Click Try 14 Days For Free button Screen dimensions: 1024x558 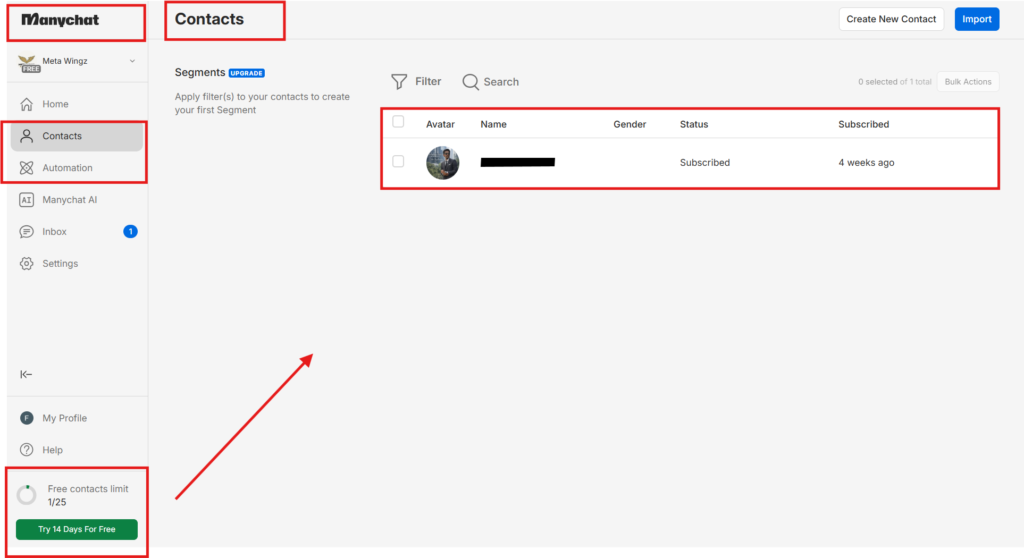click(76, 529)
